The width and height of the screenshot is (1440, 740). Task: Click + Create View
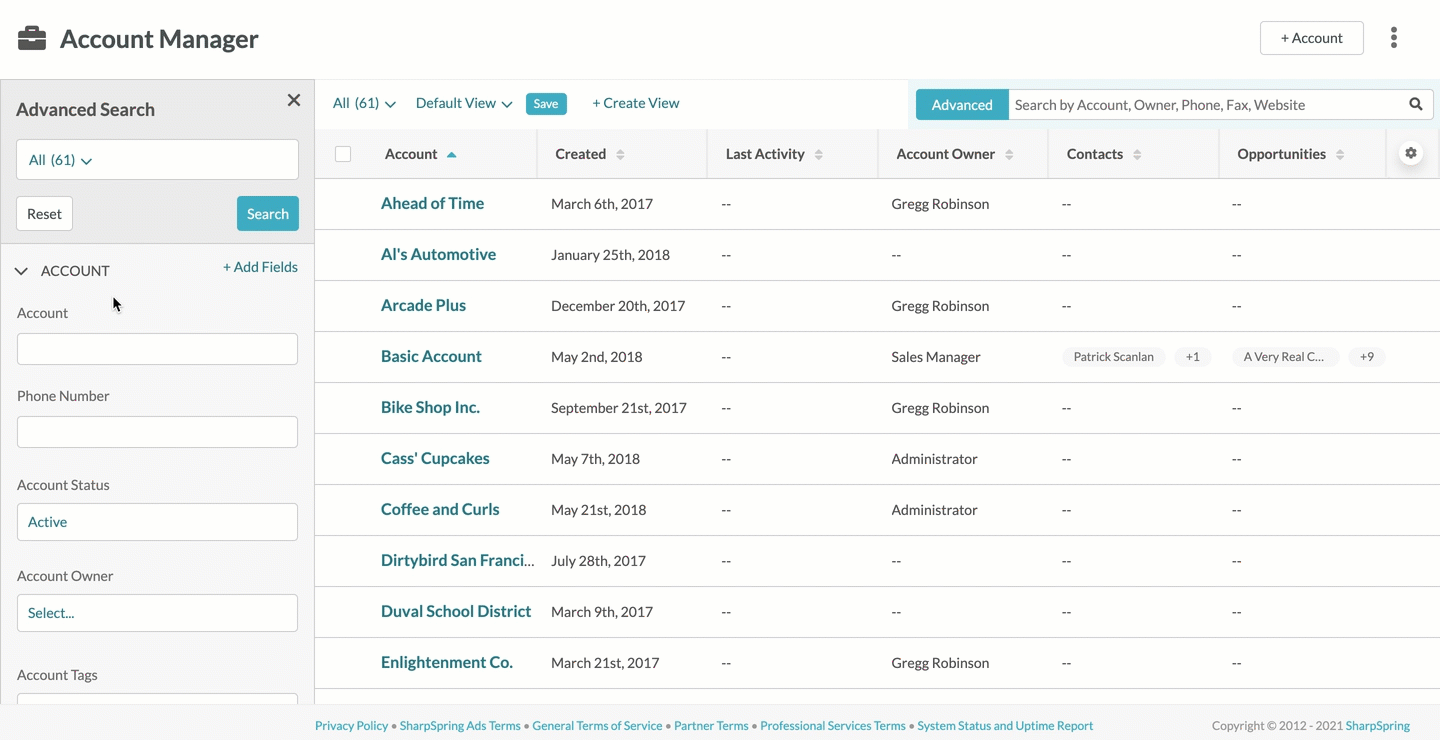[x=636, y=103]
